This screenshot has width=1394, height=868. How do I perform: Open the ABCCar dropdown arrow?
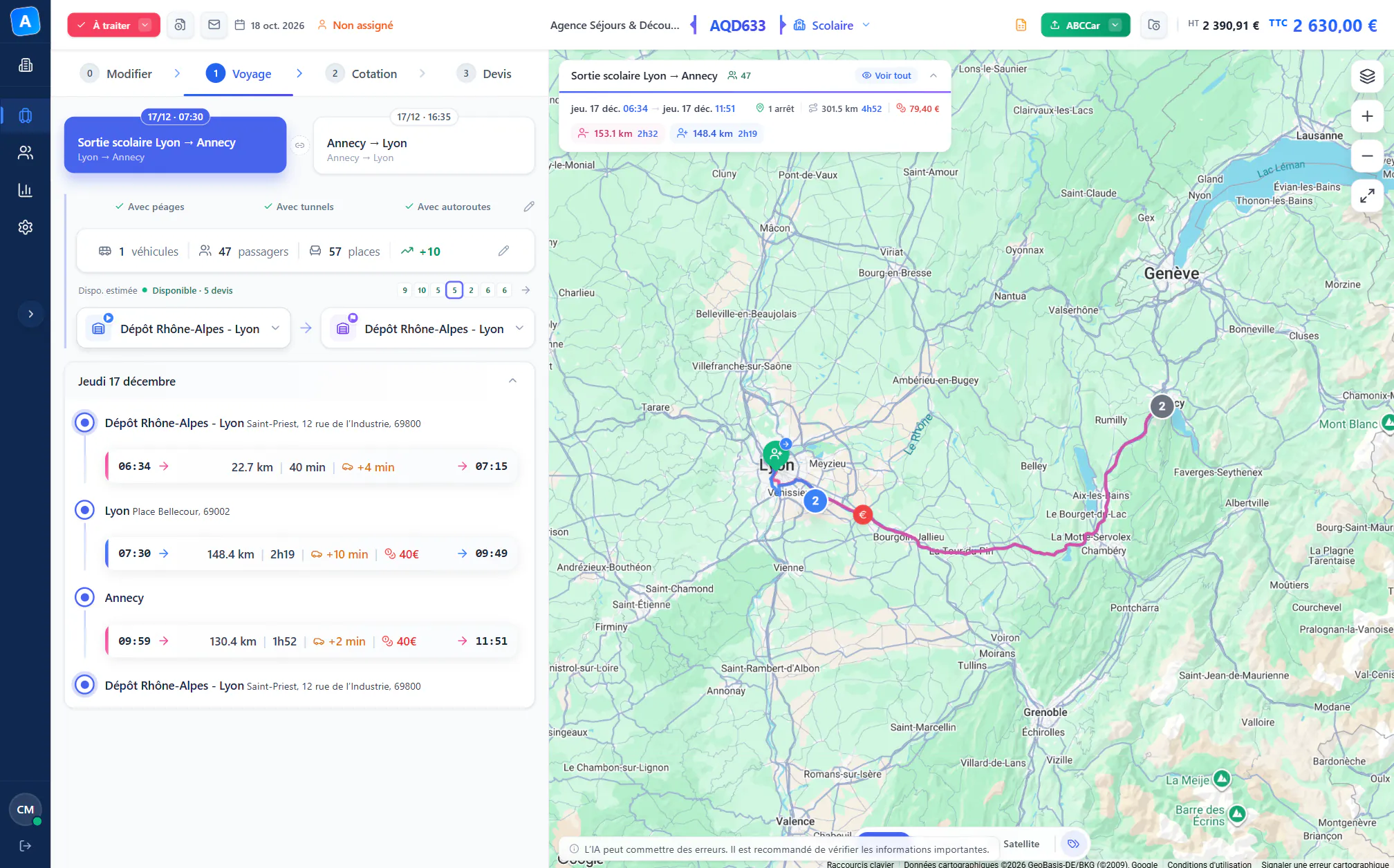pos(1115,25)
